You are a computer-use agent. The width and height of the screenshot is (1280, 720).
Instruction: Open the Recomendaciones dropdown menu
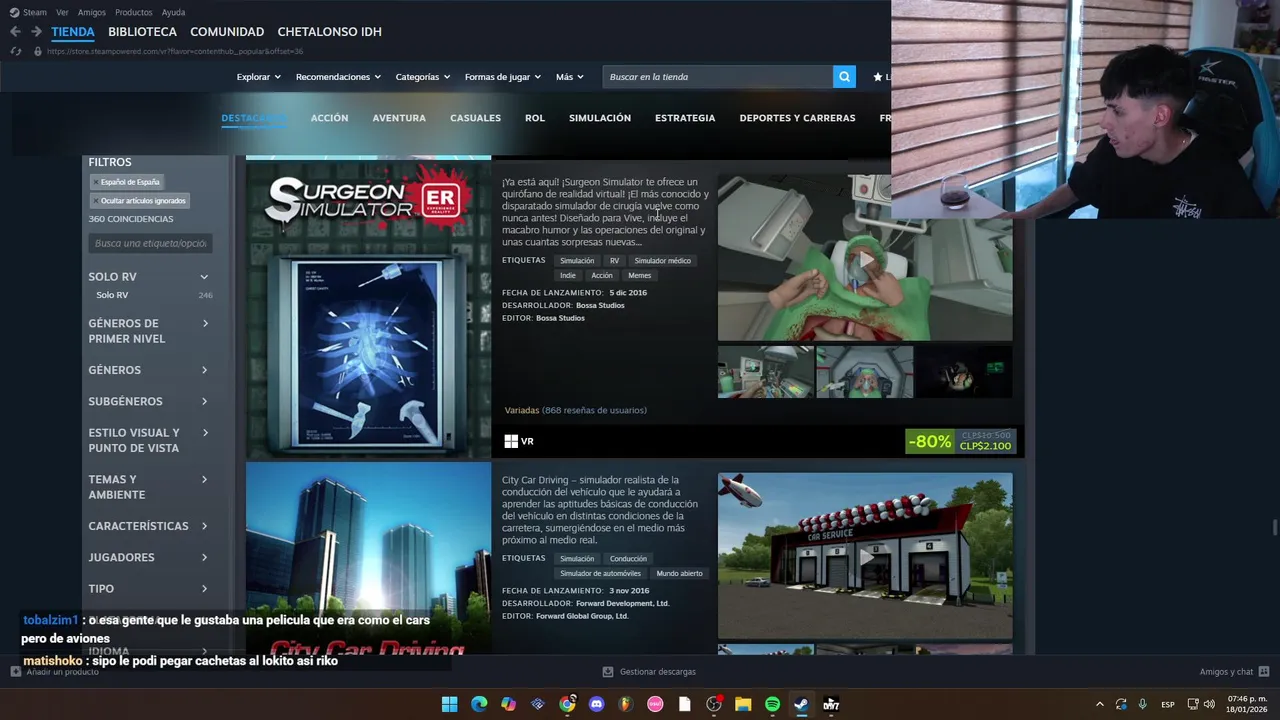point(338,77)
